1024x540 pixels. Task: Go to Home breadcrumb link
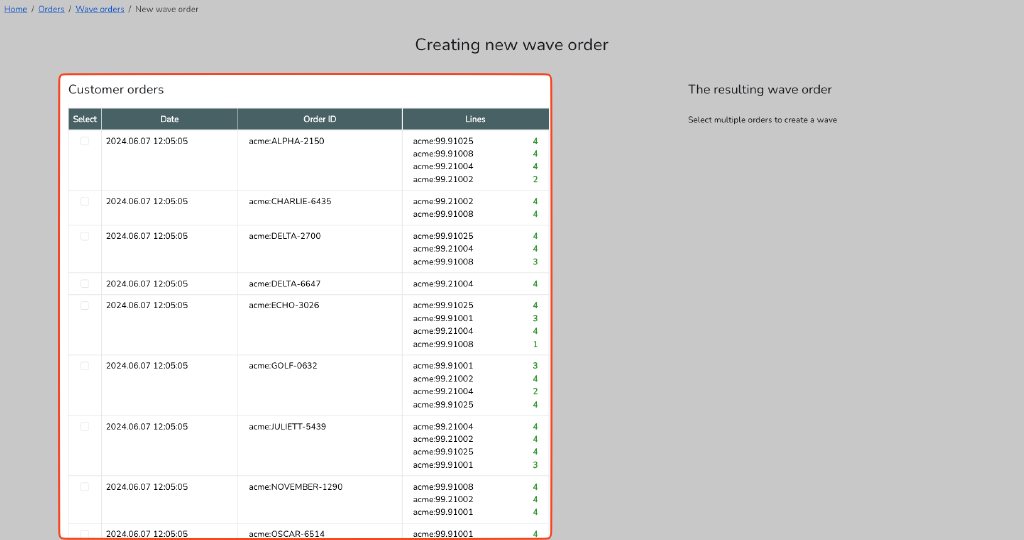pyautogui.click(x=15, y=9)
